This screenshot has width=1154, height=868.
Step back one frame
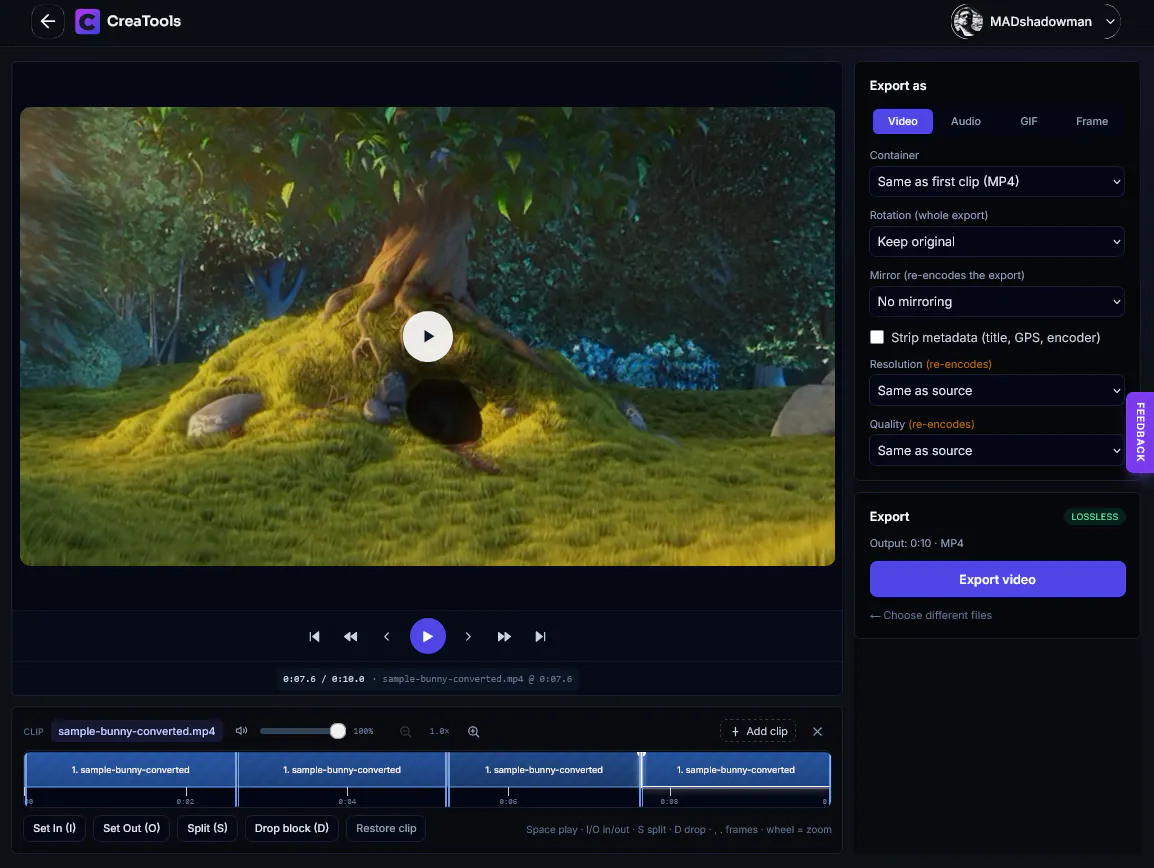[x=386, y=636]
